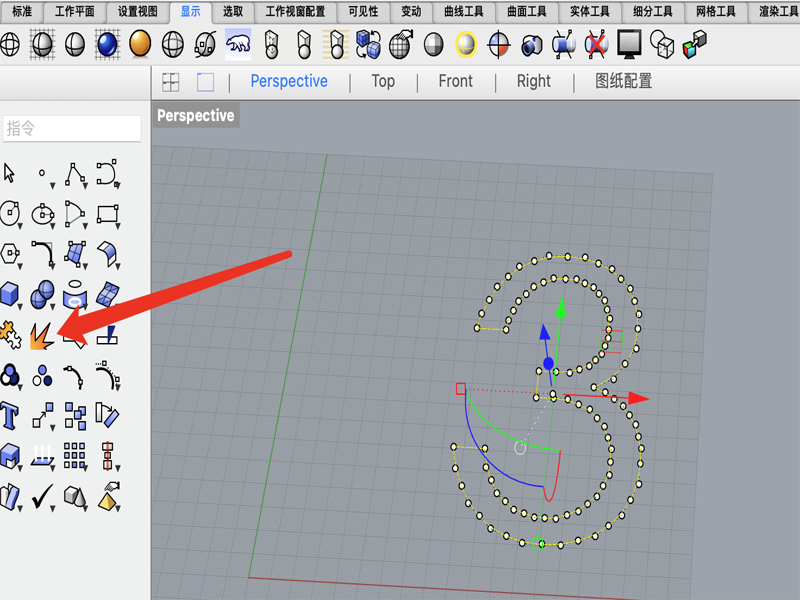Open the 工作视窗配置 toolbar tab
Viewport: 800px width, 600px height.
[x=295, y=11]
